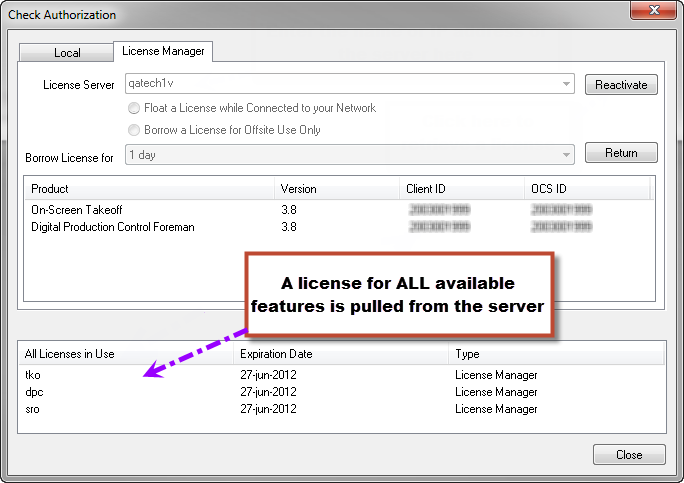Click the Close button
684x483 pixels.
[629, 455]
